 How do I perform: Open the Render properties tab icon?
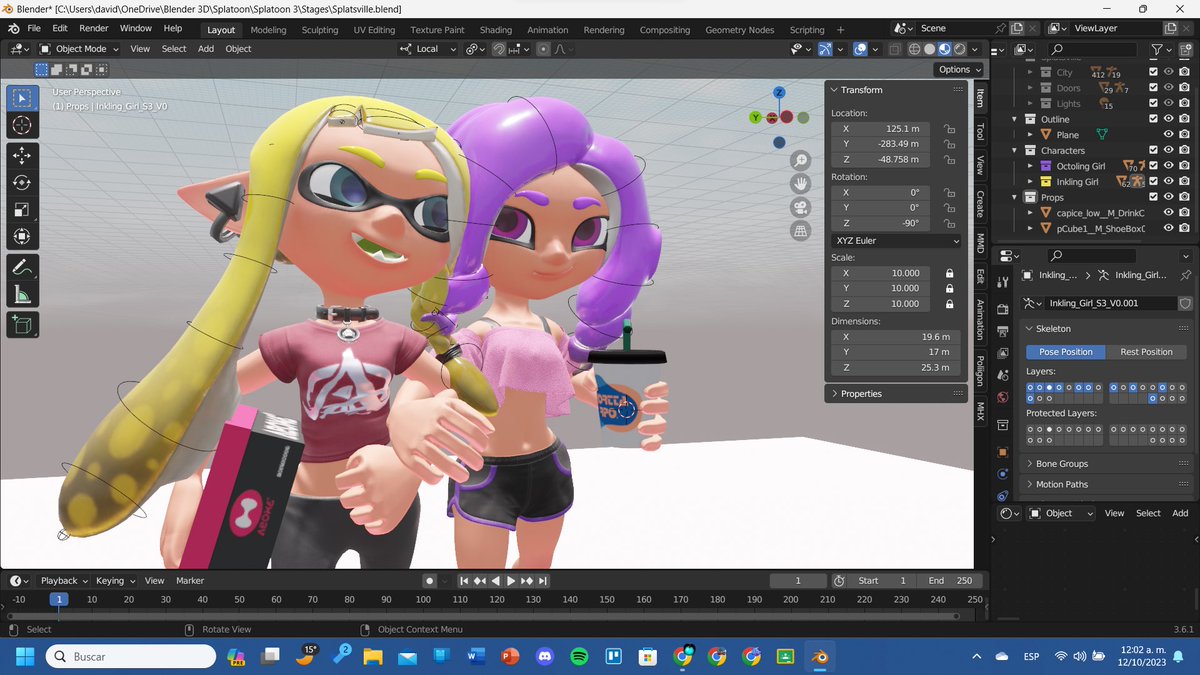click(x=1003, y=311)
